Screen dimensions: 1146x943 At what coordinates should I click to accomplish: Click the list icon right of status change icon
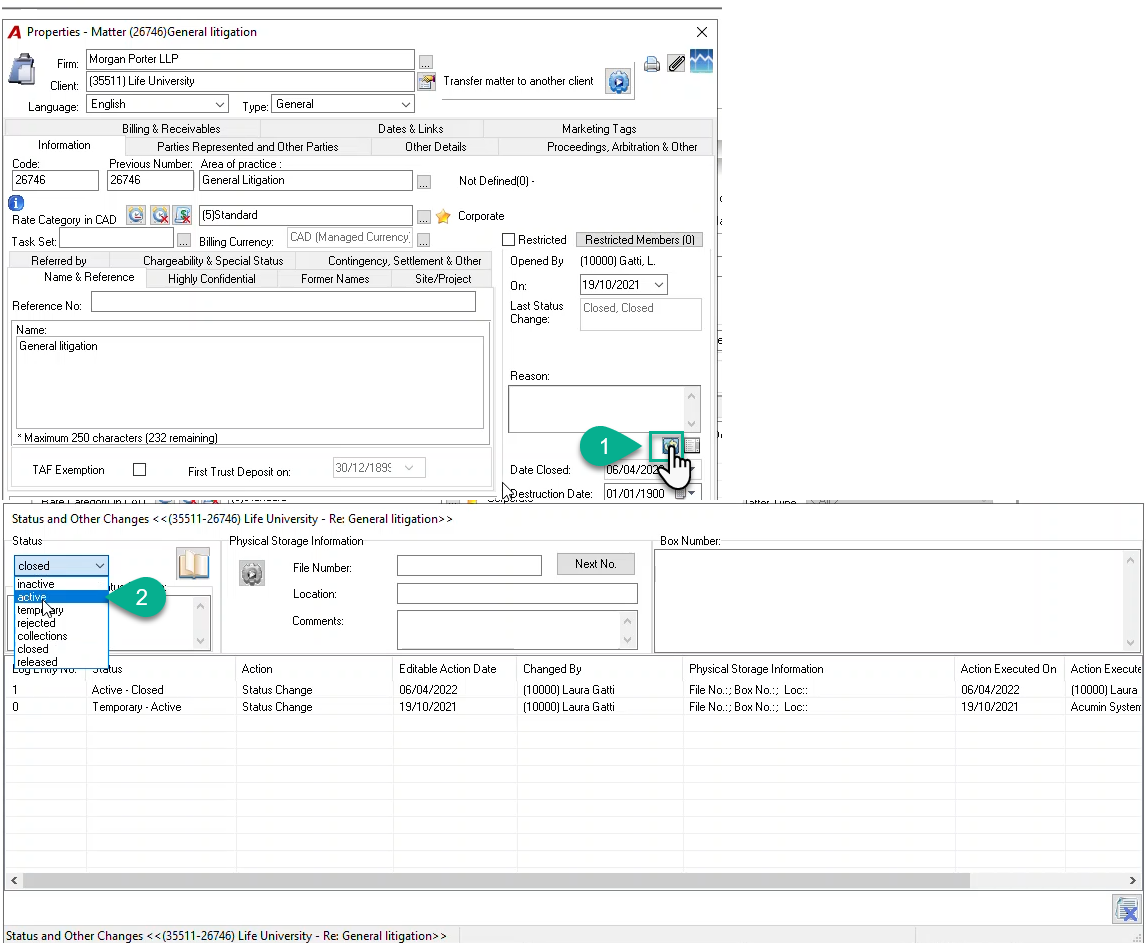(692, 445)
